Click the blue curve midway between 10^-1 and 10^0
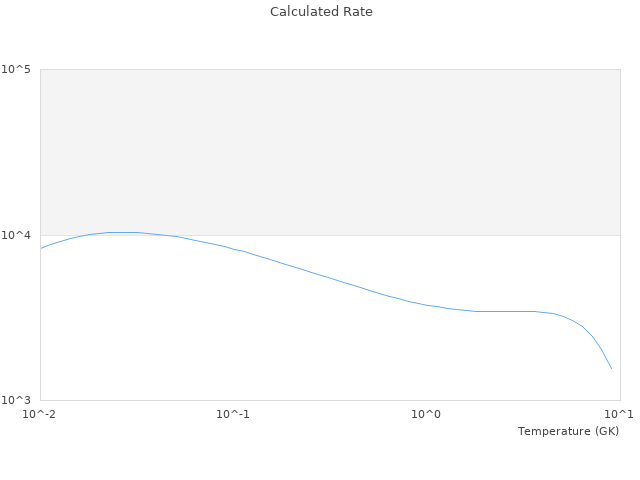 coord(330,278)
